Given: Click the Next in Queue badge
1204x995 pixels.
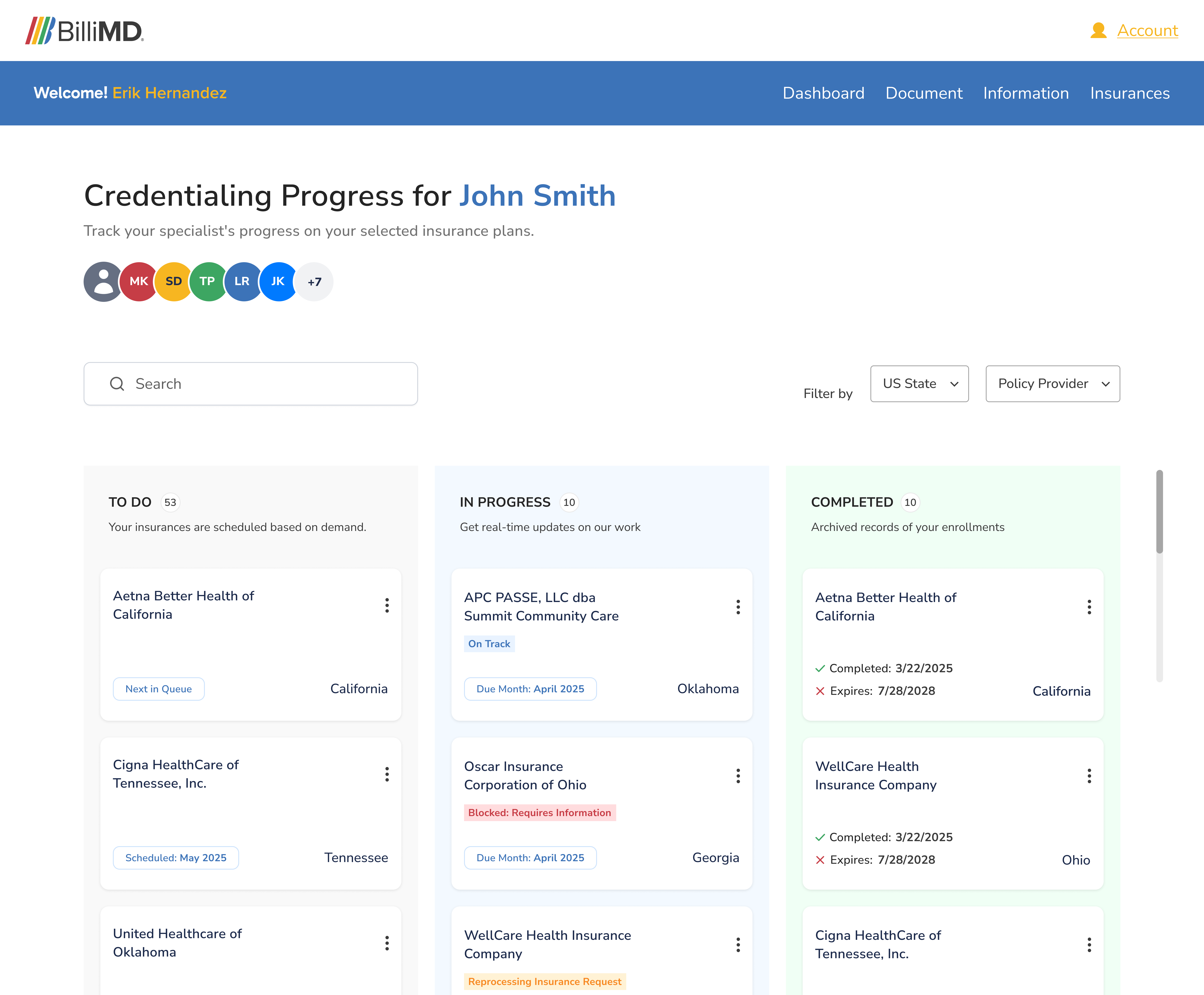Looking at the screenshot, I should [x=159, y=689].
